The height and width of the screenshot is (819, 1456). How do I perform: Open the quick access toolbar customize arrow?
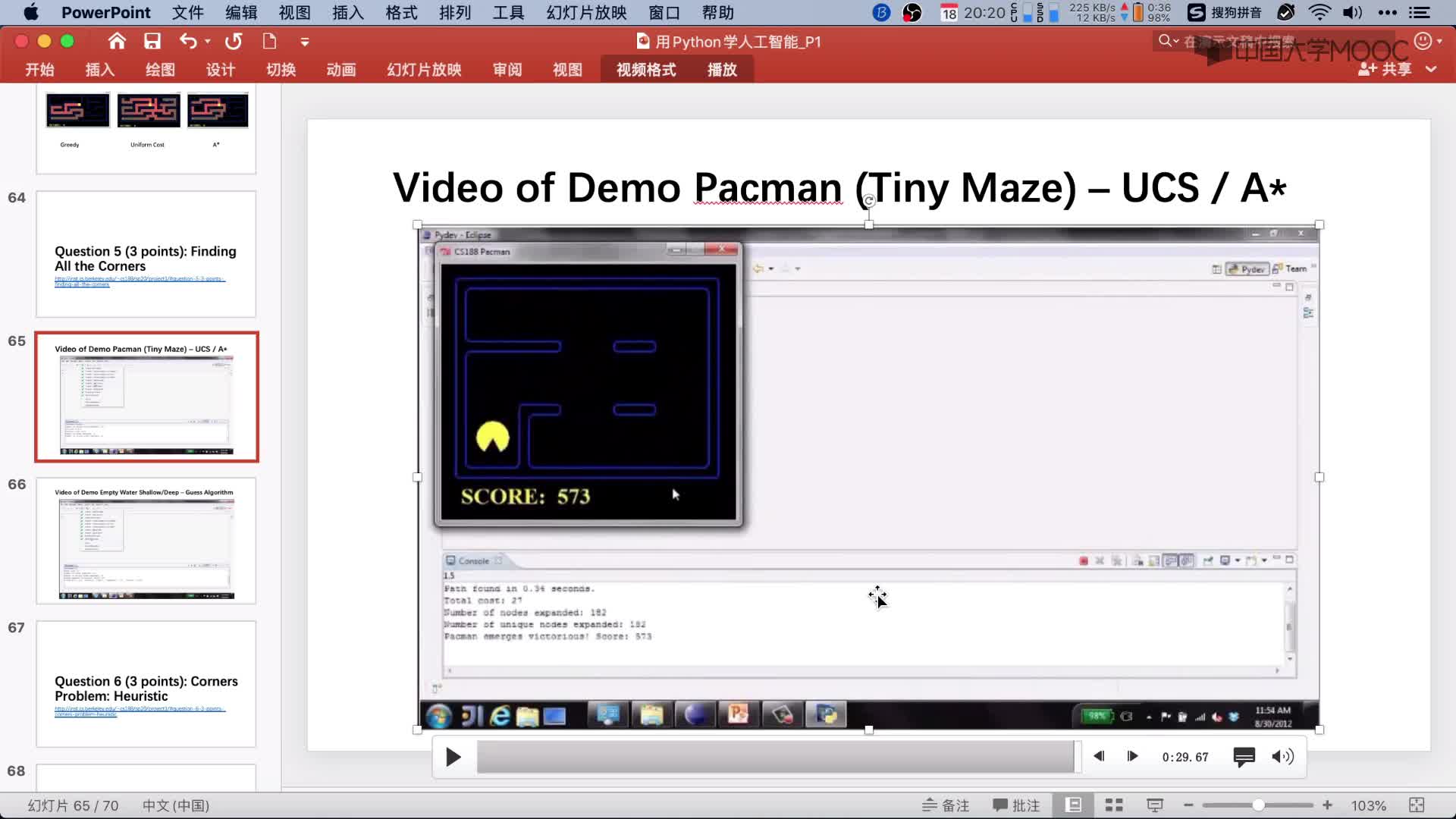[x=305, y=42]
